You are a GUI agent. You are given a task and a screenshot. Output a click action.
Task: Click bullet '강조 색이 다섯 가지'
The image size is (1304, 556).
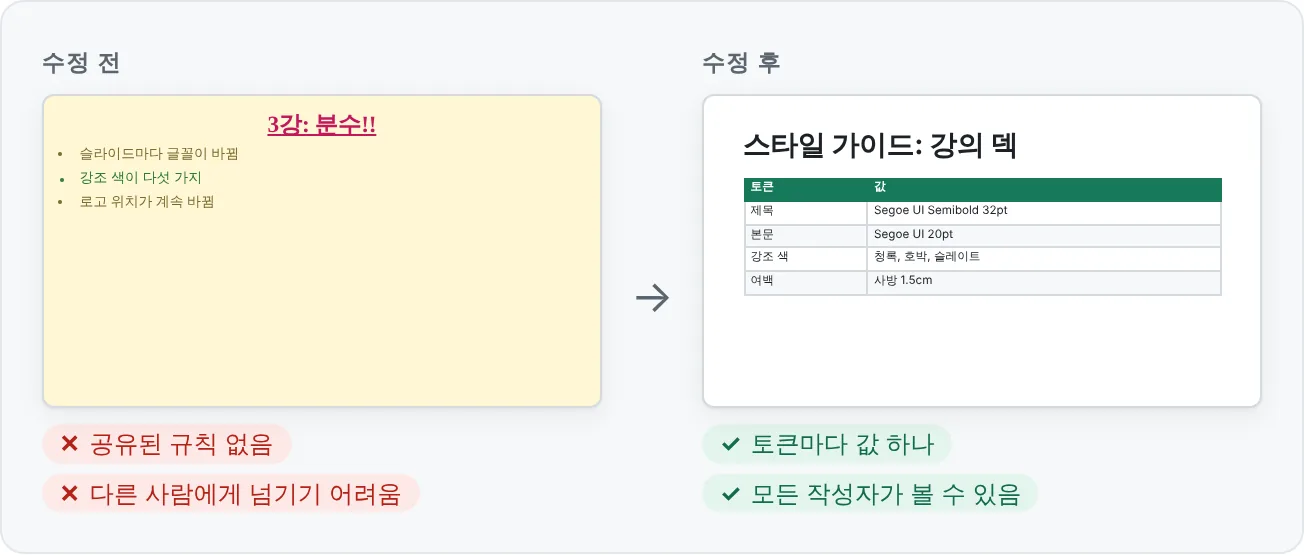(141, 178)
